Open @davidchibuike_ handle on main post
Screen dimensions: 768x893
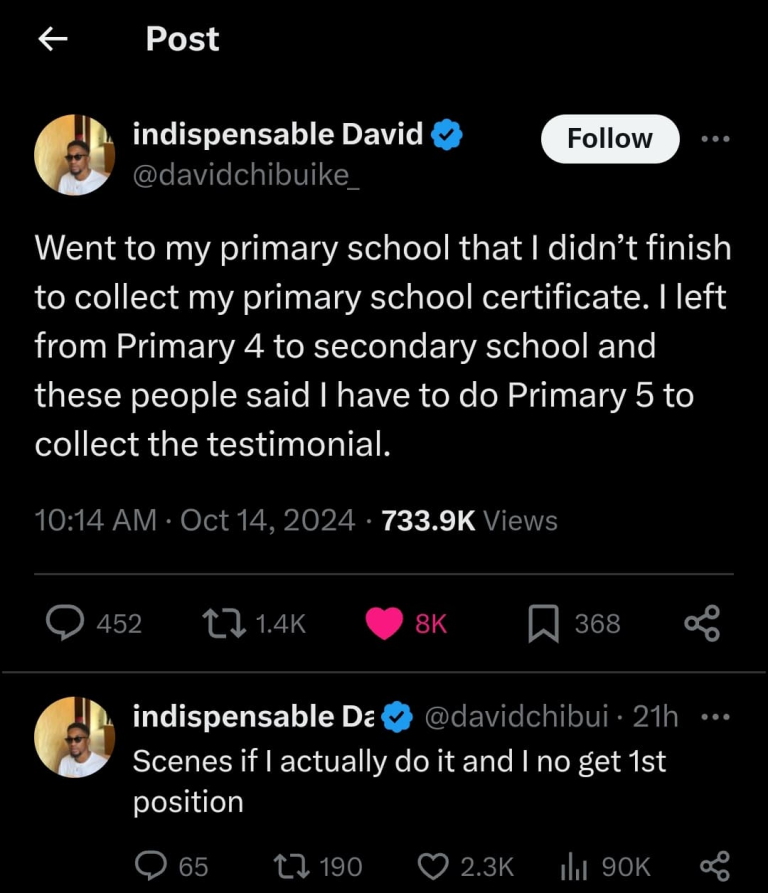(242, 176)
